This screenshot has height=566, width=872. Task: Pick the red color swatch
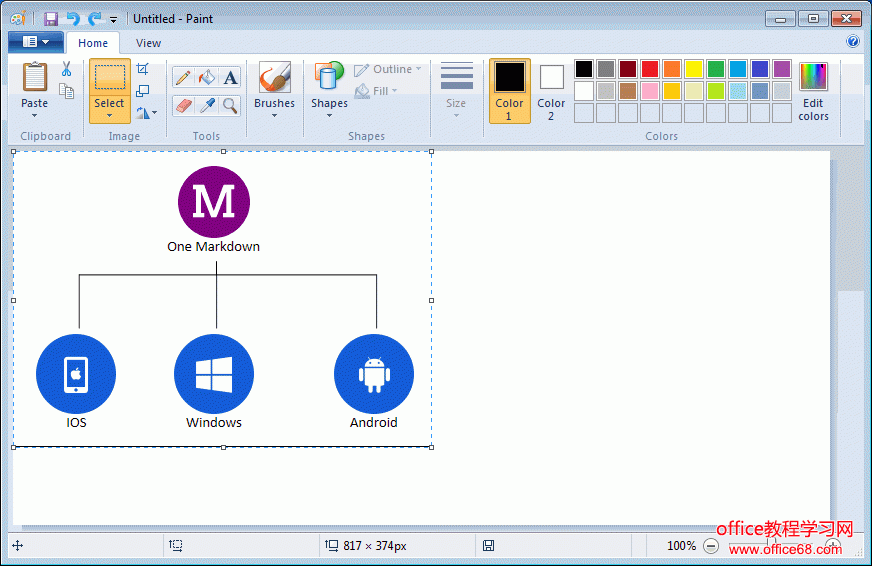click(650, 69)
